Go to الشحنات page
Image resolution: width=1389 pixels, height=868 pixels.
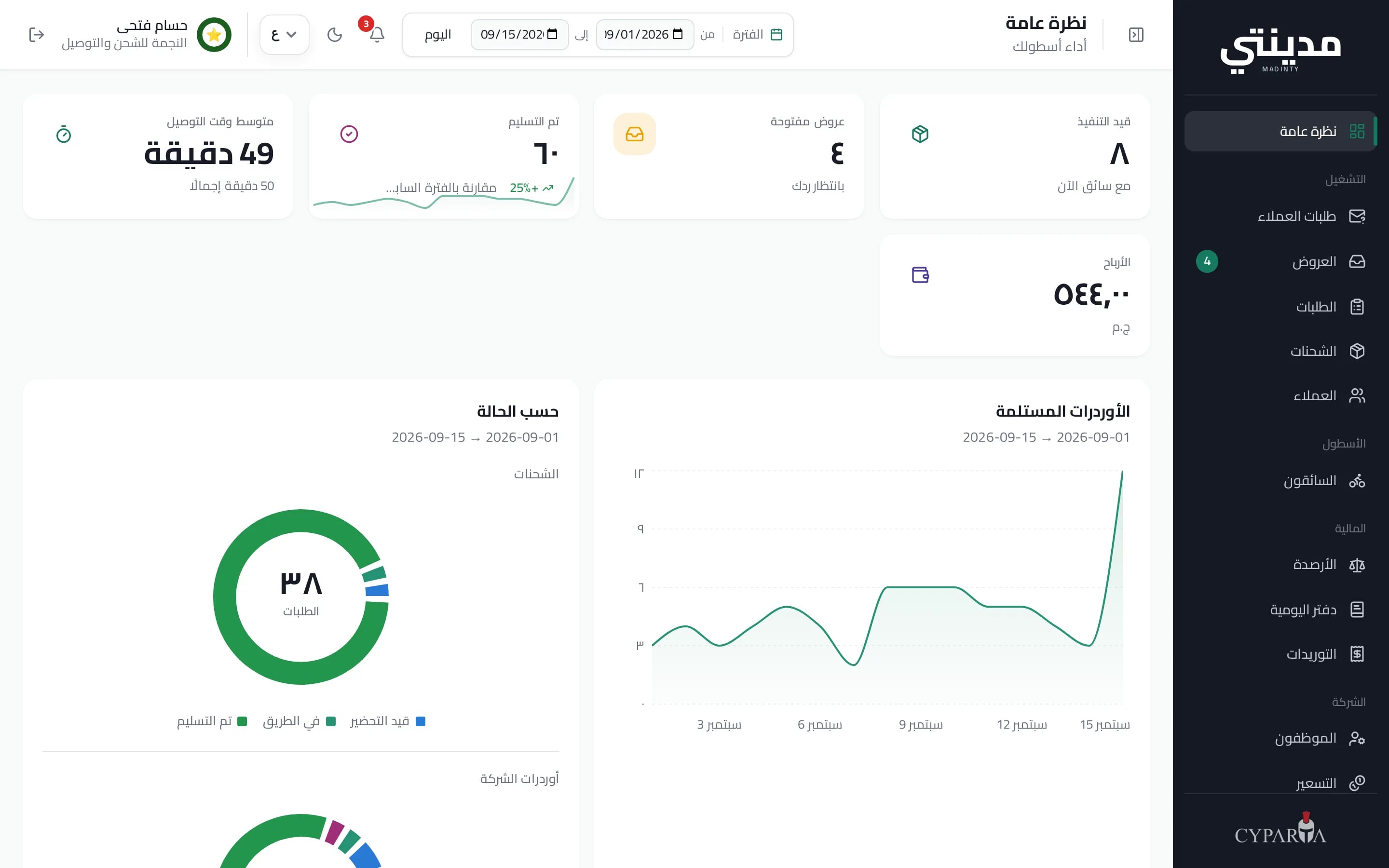1280,351
